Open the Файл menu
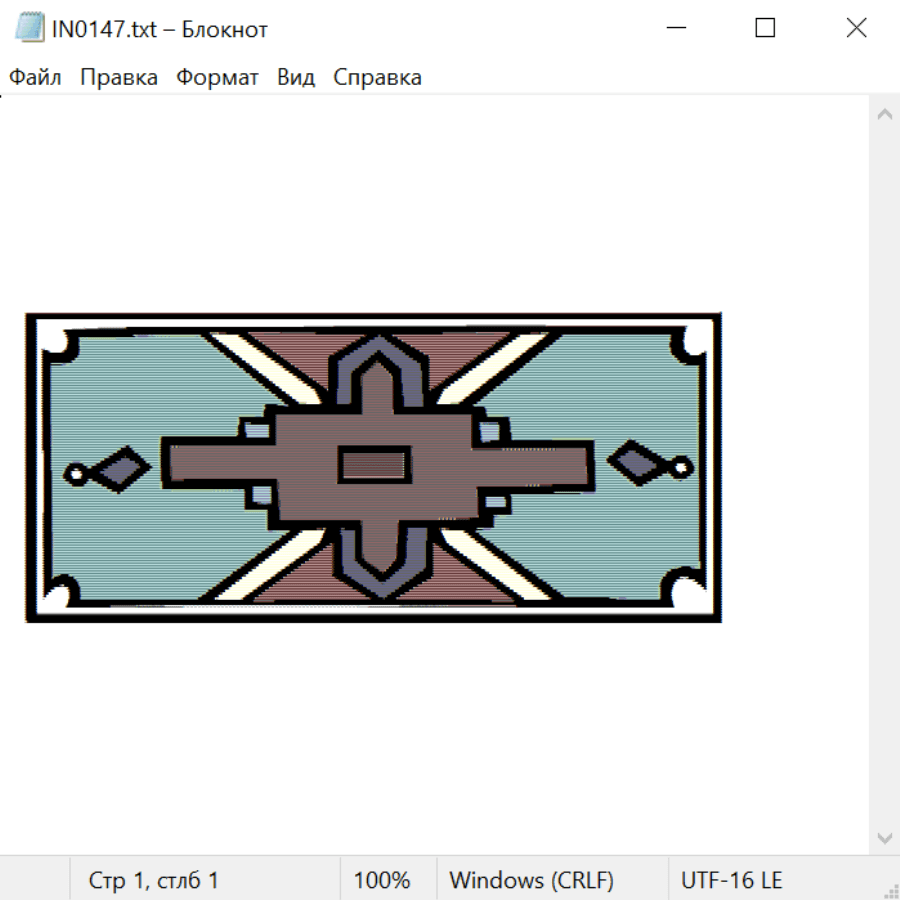Viewport: 900px width, 900px height. click(35, 77)
